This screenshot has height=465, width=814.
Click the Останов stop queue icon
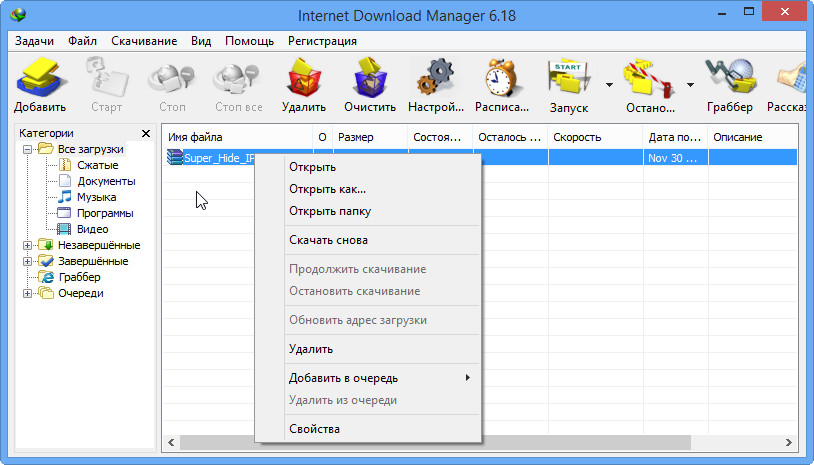click(x=649, y=79)
